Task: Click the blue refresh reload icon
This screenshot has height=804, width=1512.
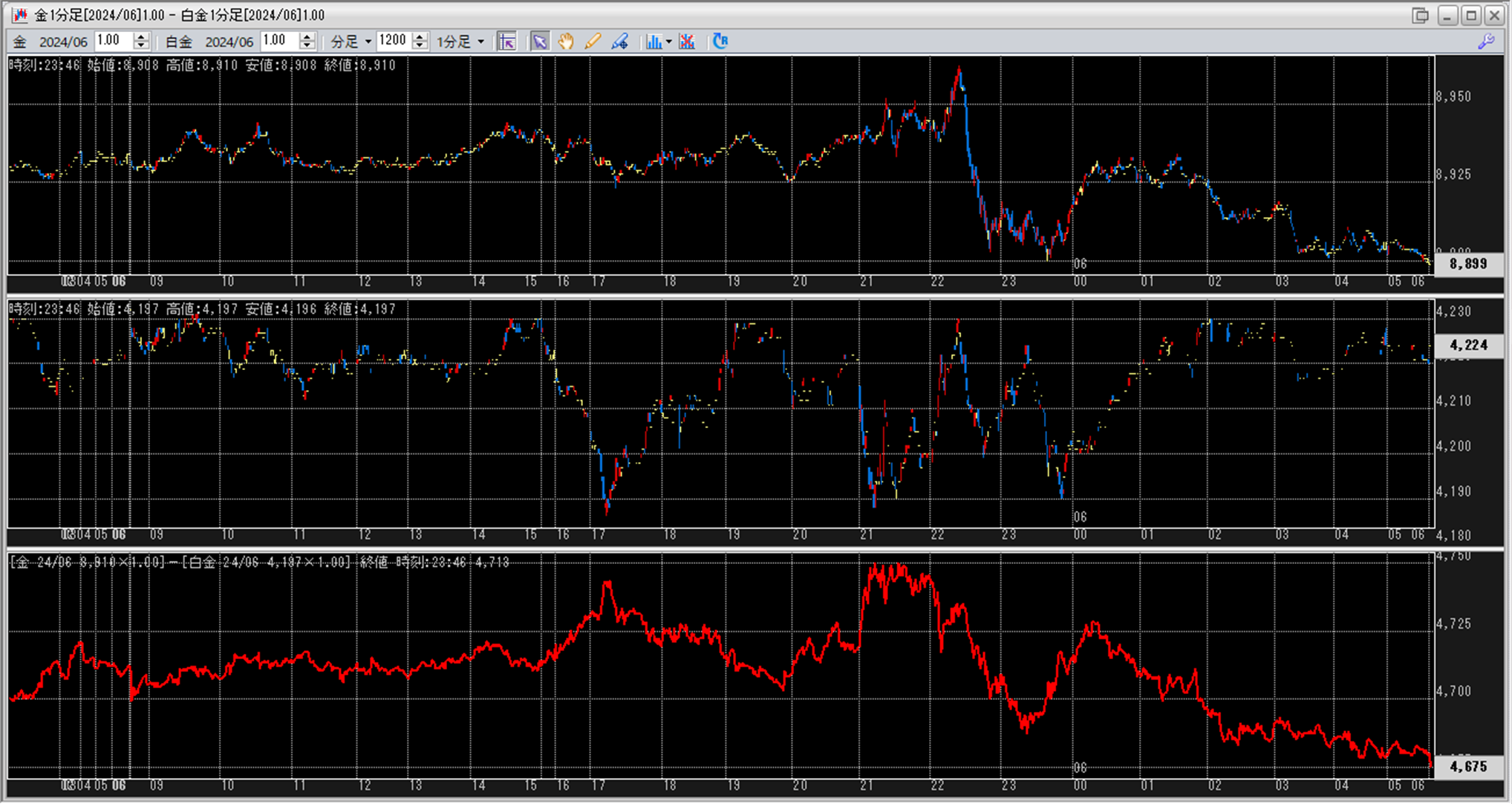Action: pos(720,42)
